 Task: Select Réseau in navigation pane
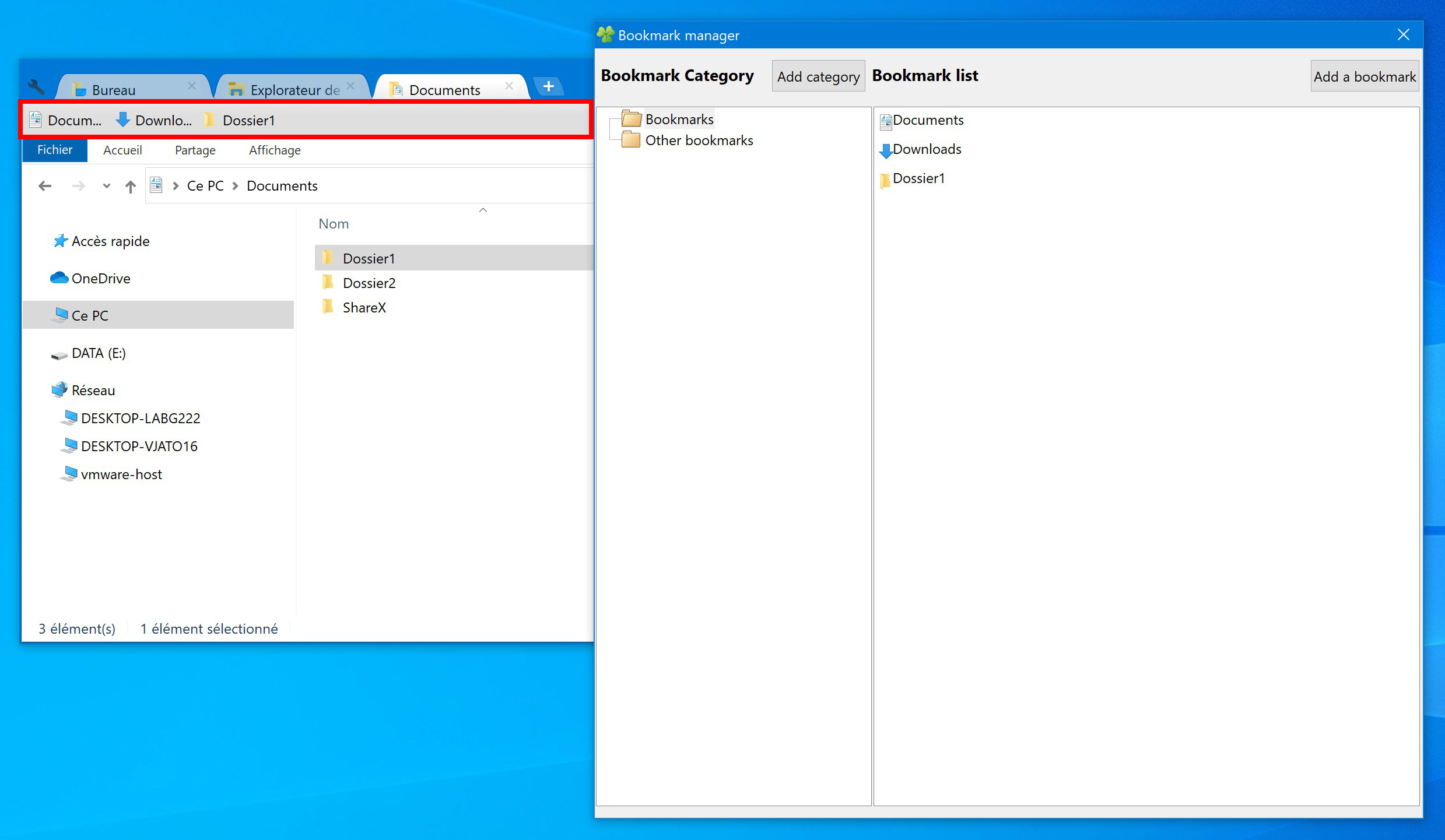click(x=93, y=391)
